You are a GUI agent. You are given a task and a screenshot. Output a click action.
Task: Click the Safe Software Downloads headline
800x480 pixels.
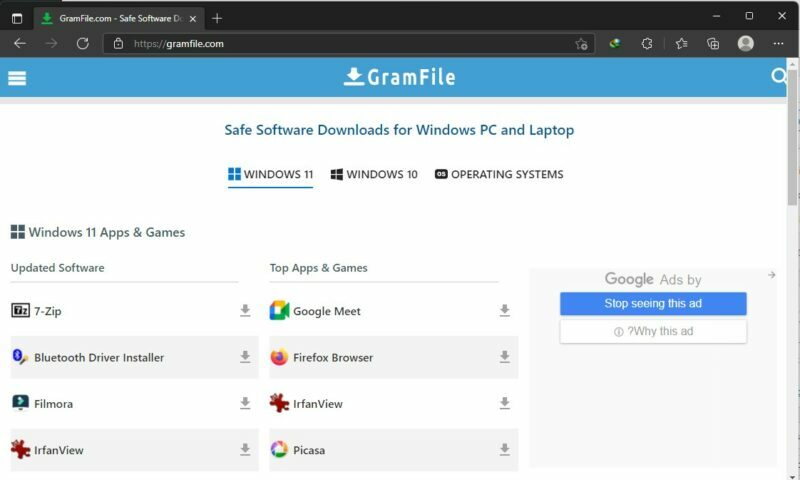399,130
